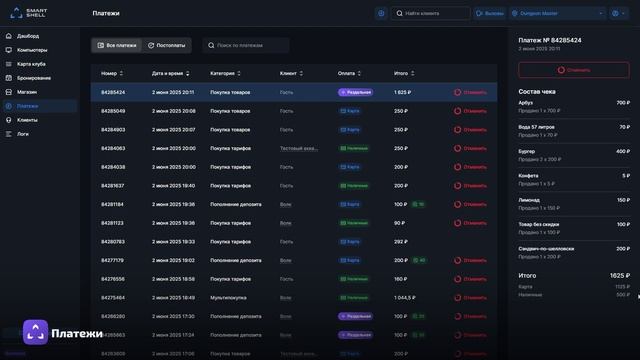
Task: Click cancel icon for payment 84275464
Action: (x=458, y=298)
